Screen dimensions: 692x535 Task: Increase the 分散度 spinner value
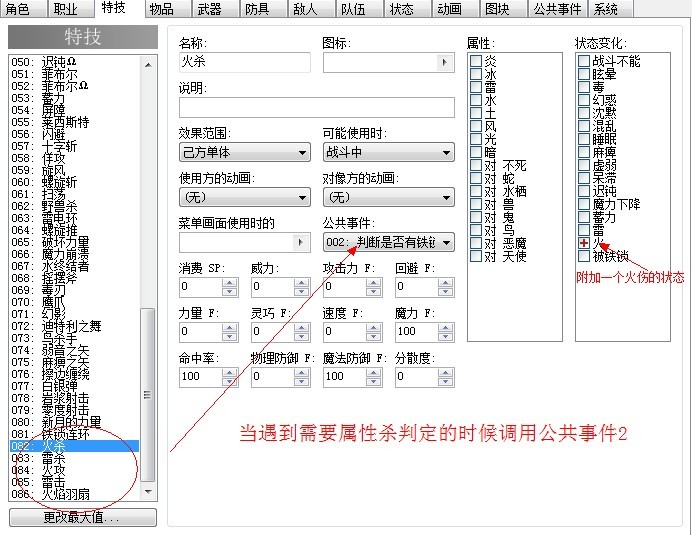tap(445, 373)
